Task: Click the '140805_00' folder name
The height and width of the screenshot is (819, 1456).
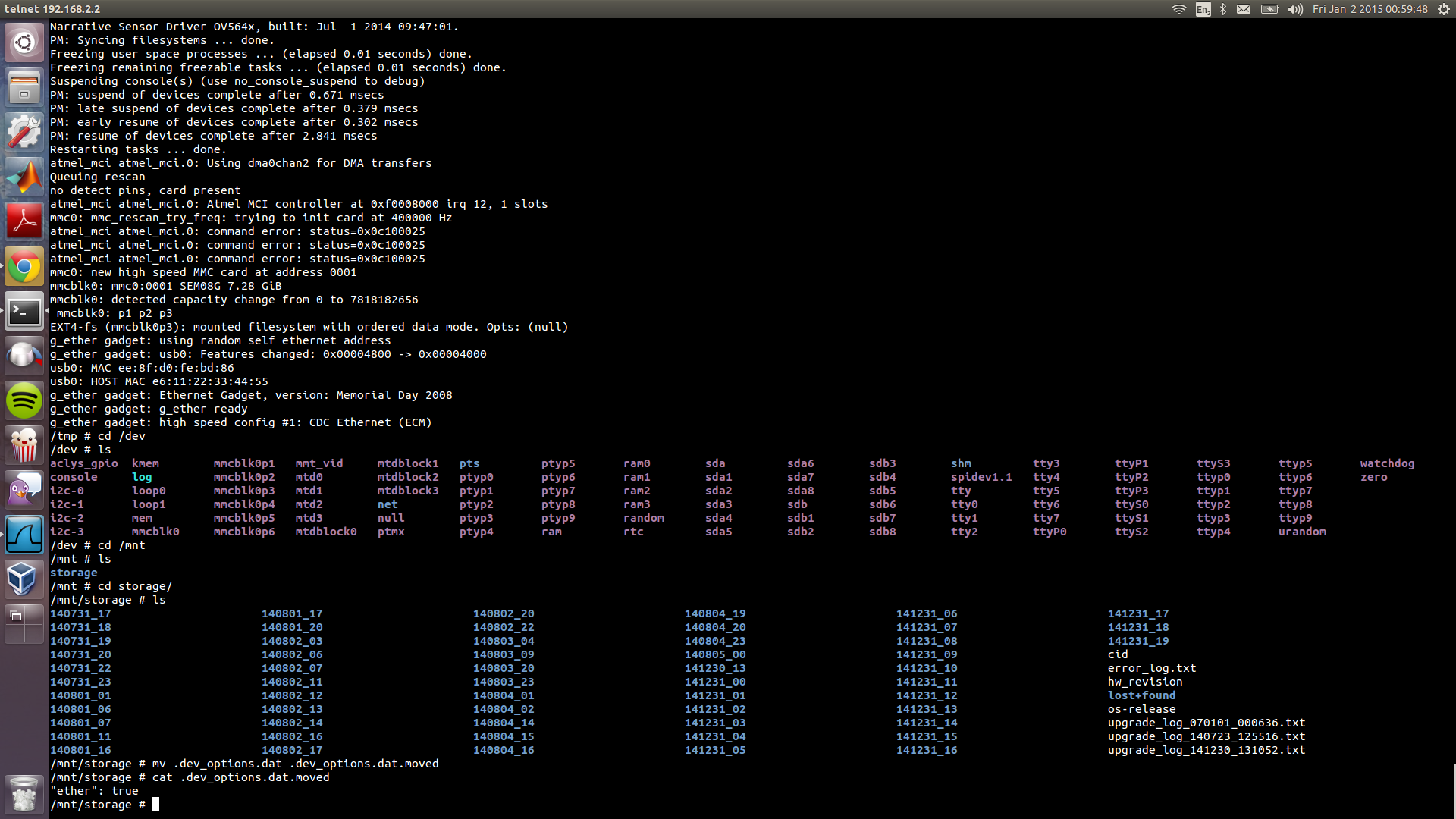Action: (715, 654)
